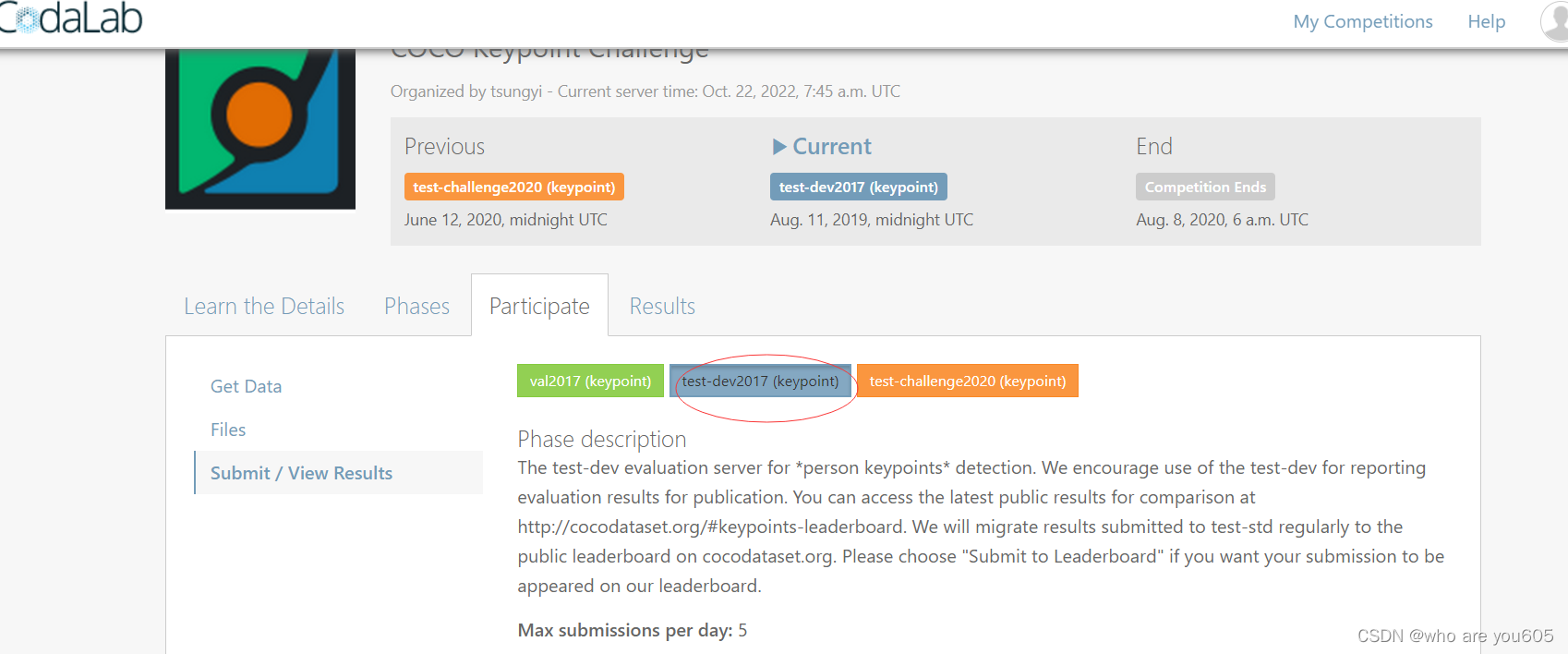Open the Results tab
The height and width of the screenshot is (654, 1568).
tap(662, 306)
